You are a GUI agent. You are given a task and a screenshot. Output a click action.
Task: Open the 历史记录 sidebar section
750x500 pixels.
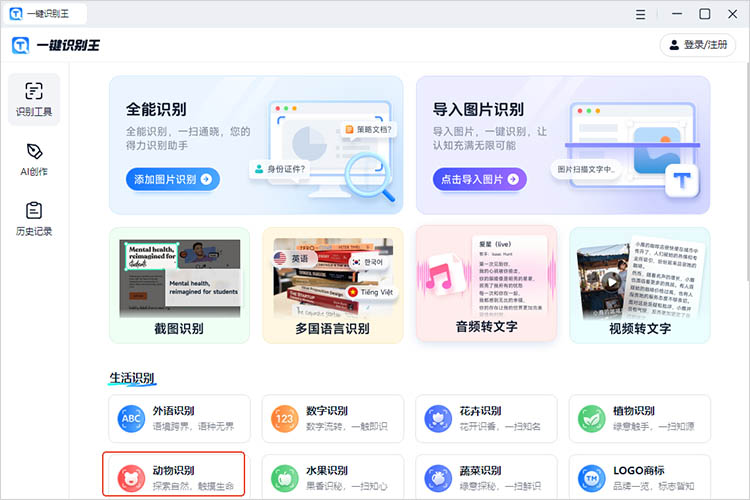pyautogui.click(x=34, y=219)
